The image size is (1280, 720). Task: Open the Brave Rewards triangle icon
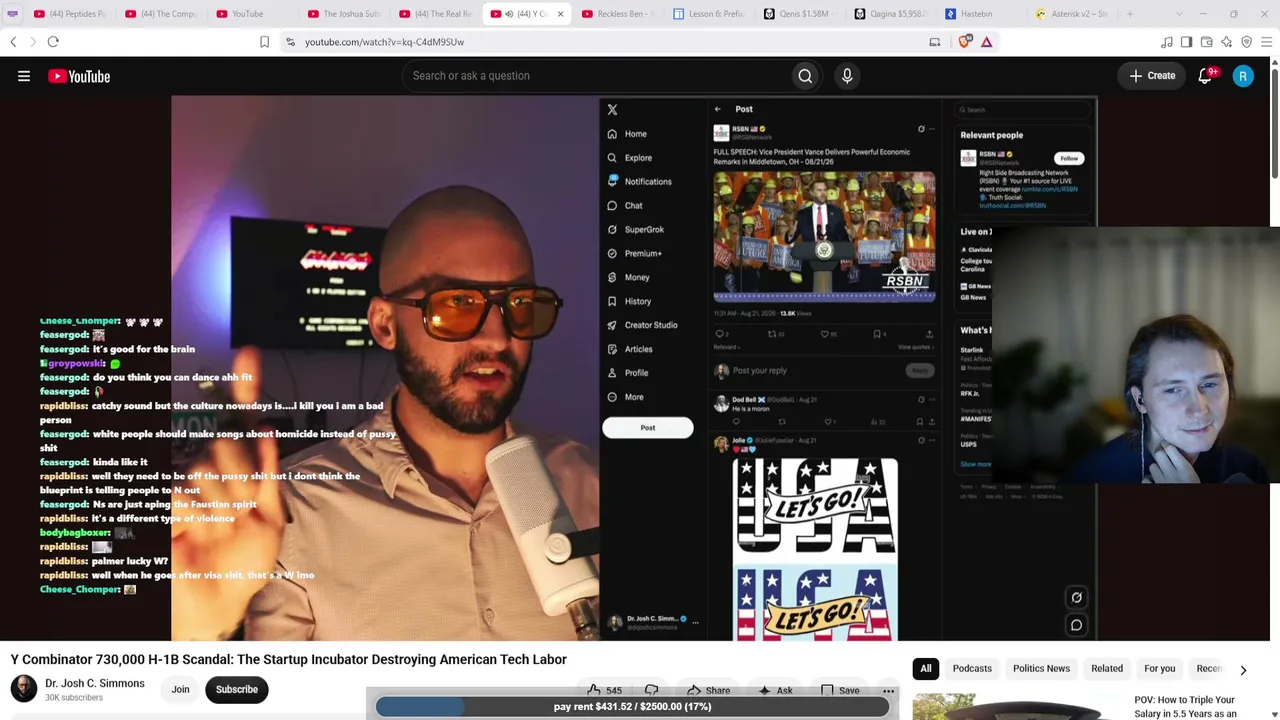(987, 42)
